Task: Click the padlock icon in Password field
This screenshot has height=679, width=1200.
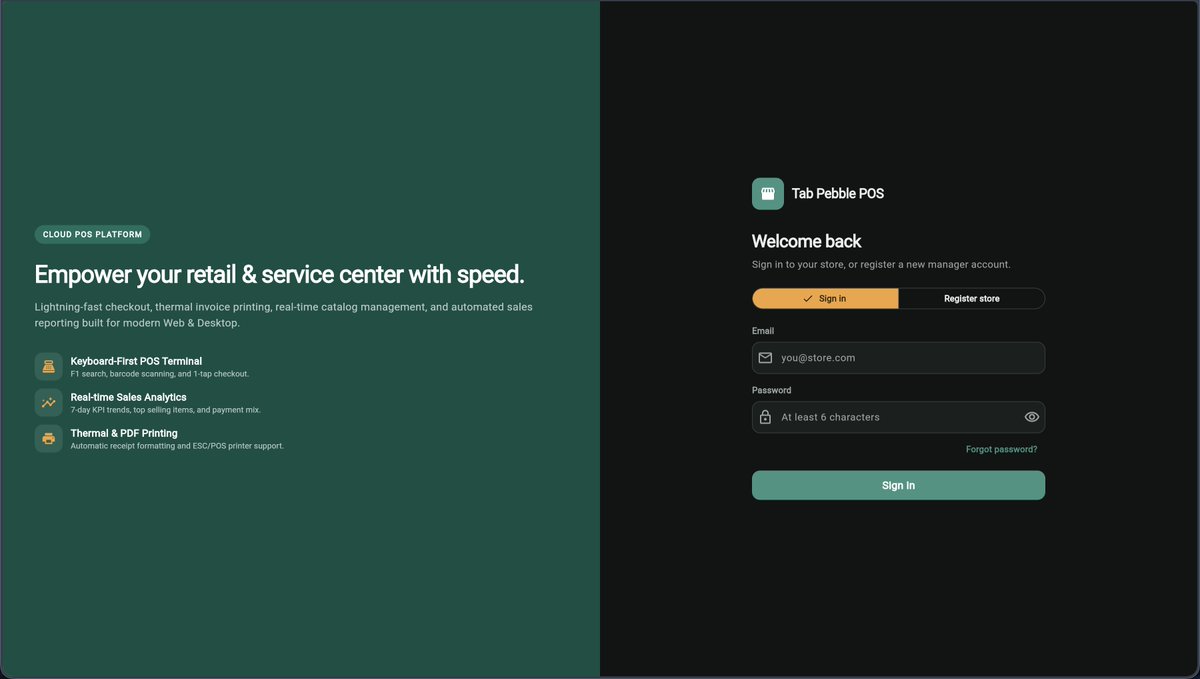Action: click(x=765, y=417)
